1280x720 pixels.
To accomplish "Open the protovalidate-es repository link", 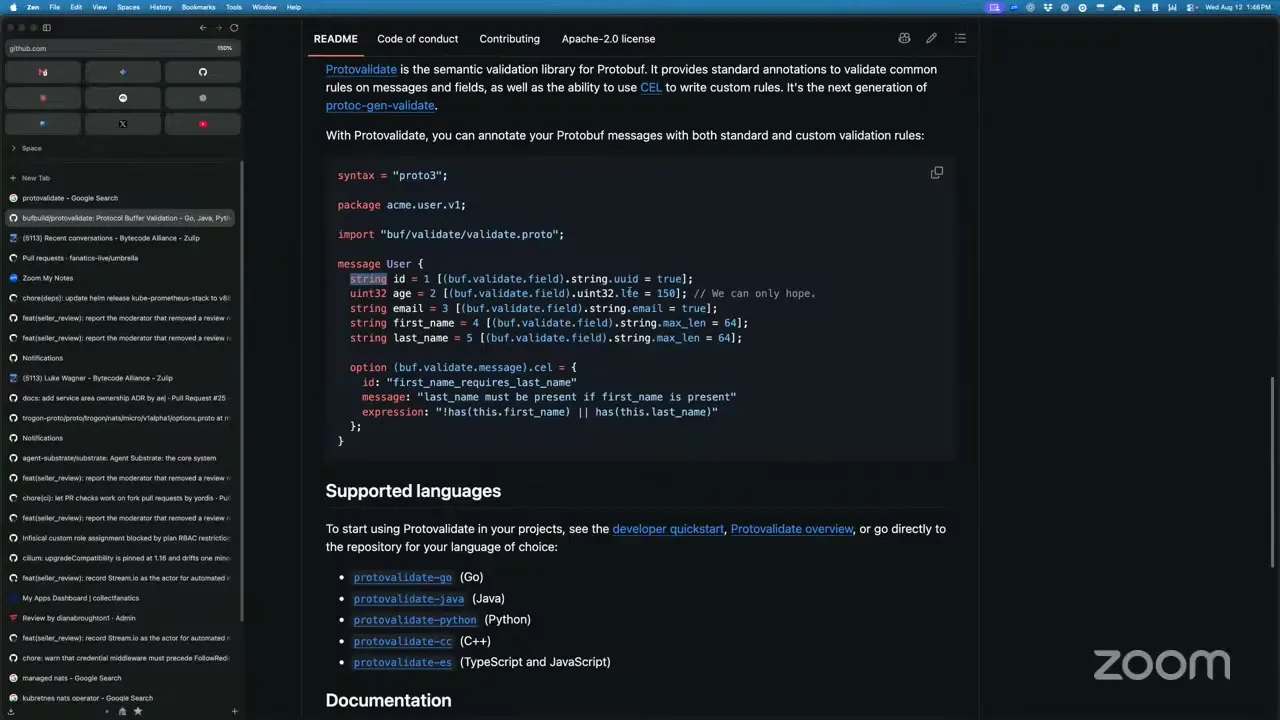I will [402, 662].
